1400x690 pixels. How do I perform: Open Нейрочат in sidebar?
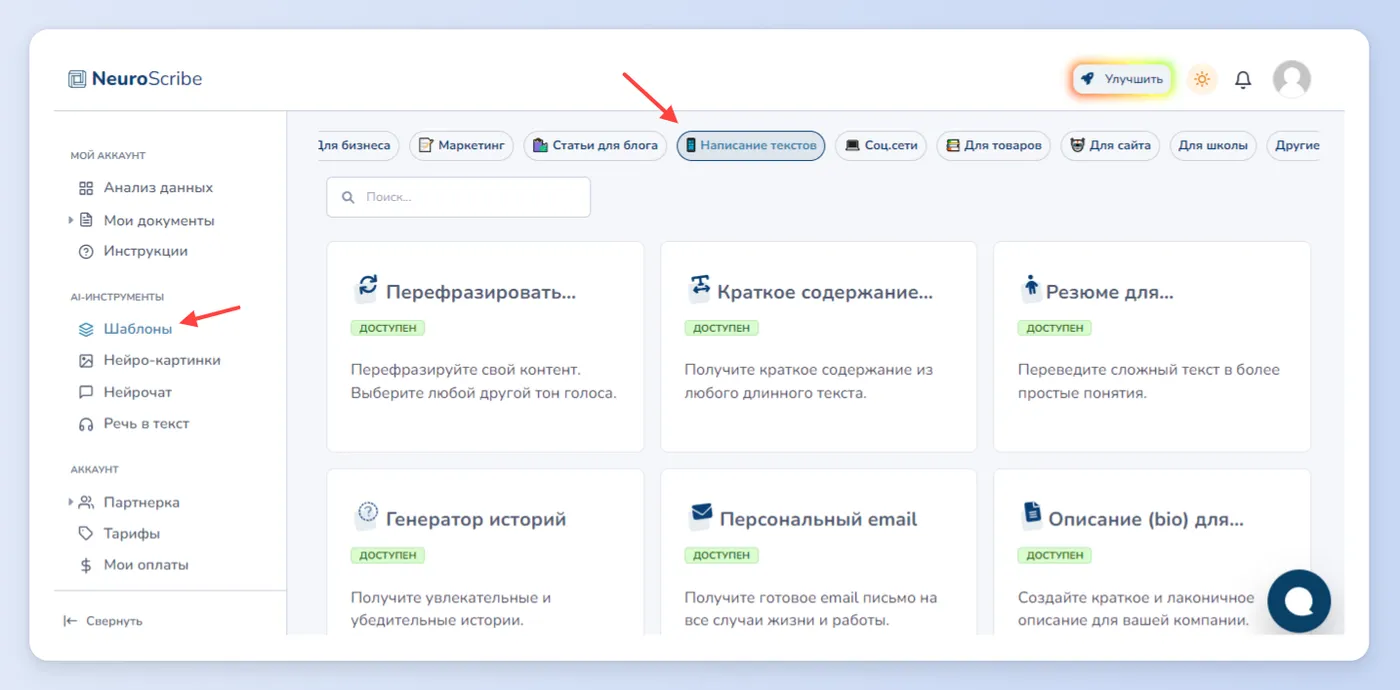pyautogui.click(x=138, y=392)
